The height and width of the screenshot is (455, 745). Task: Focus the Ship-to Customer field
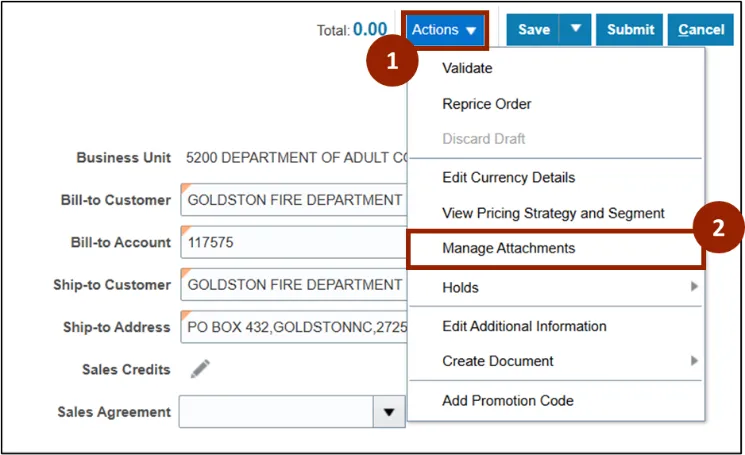pos(293,285)
